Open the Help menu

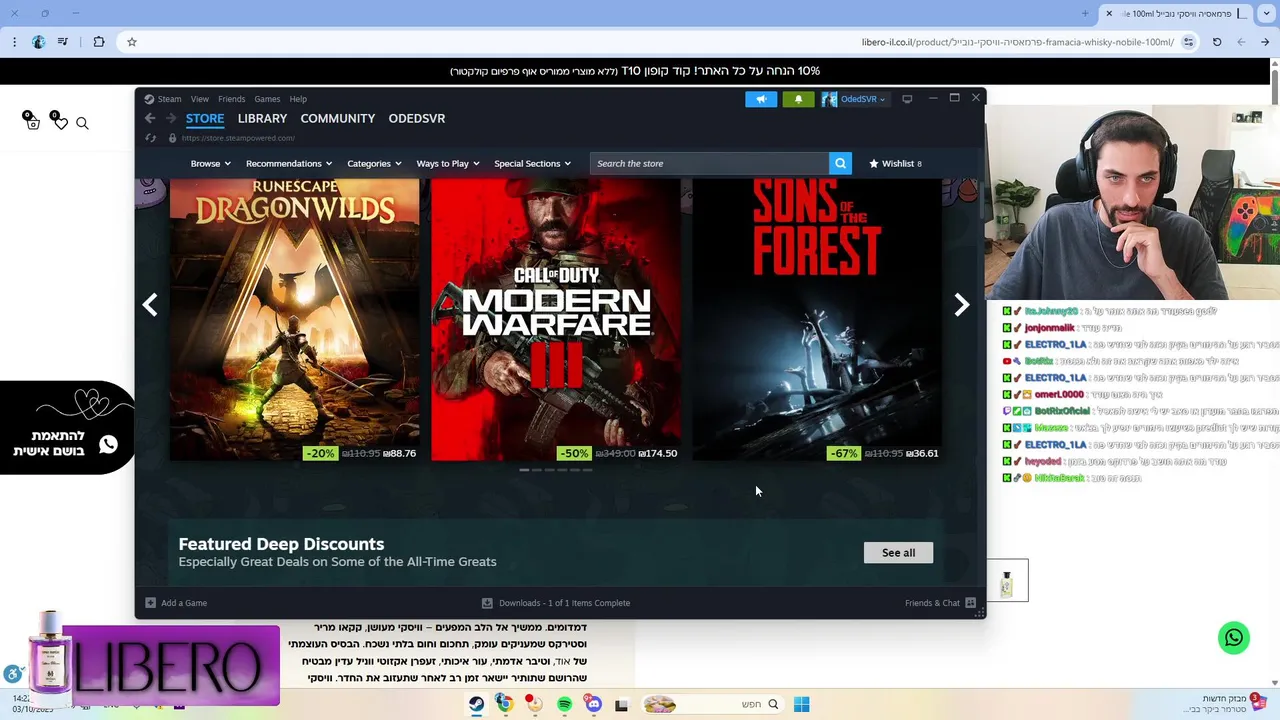[298, 99]
